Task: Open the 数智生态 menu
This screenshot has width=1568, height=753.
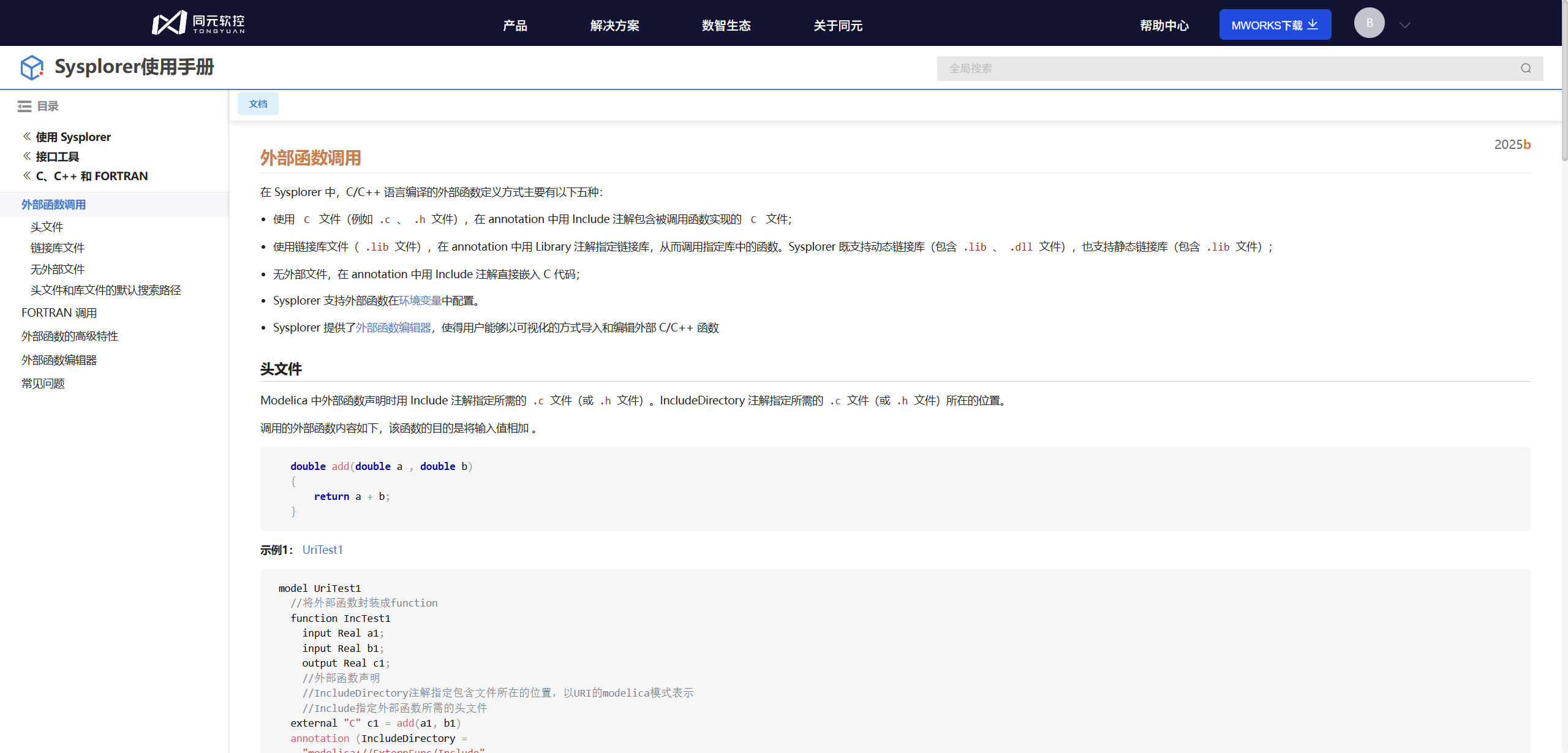Action: (726, 25)
